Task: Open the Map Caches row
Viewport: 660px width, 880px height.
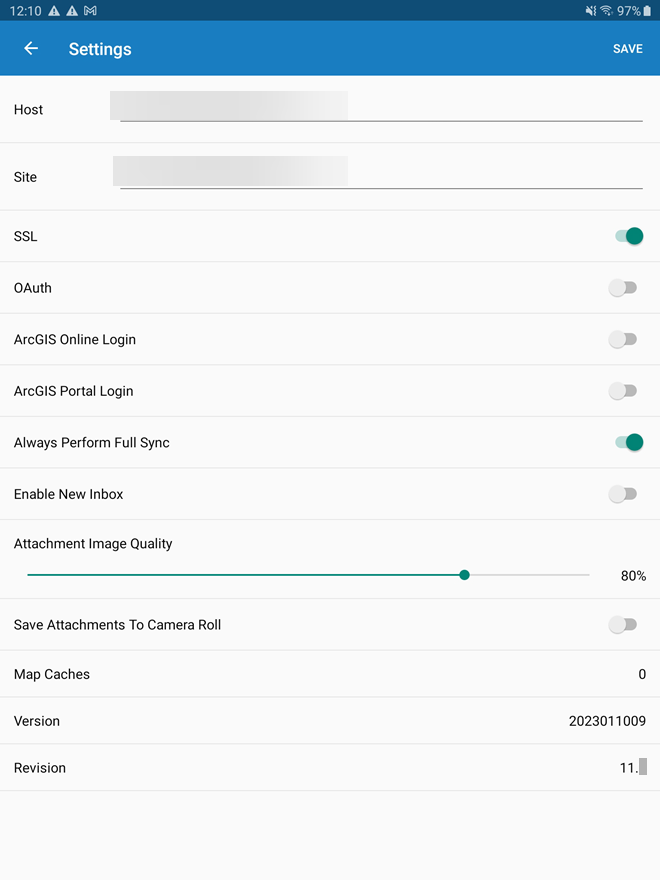Action: [x=330, y=674]
